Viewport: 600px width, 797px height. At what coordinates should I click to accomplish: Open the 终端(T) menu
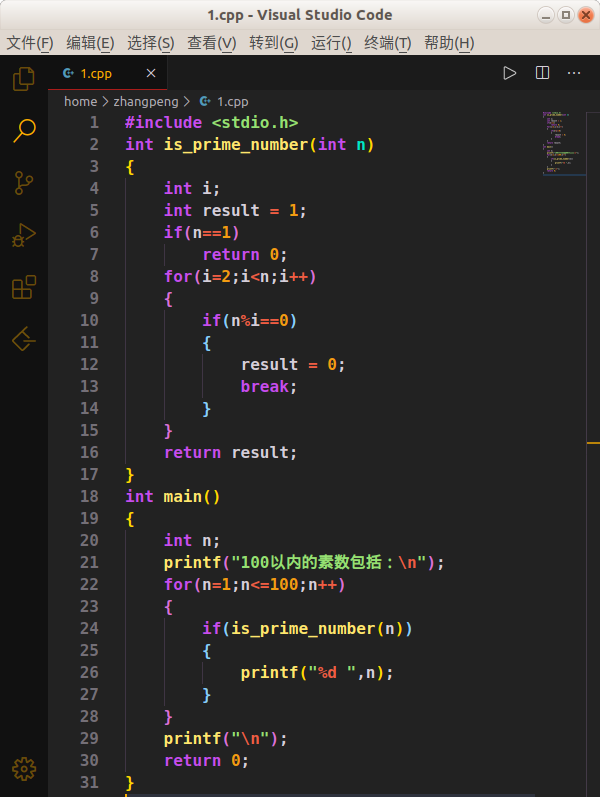387,43
